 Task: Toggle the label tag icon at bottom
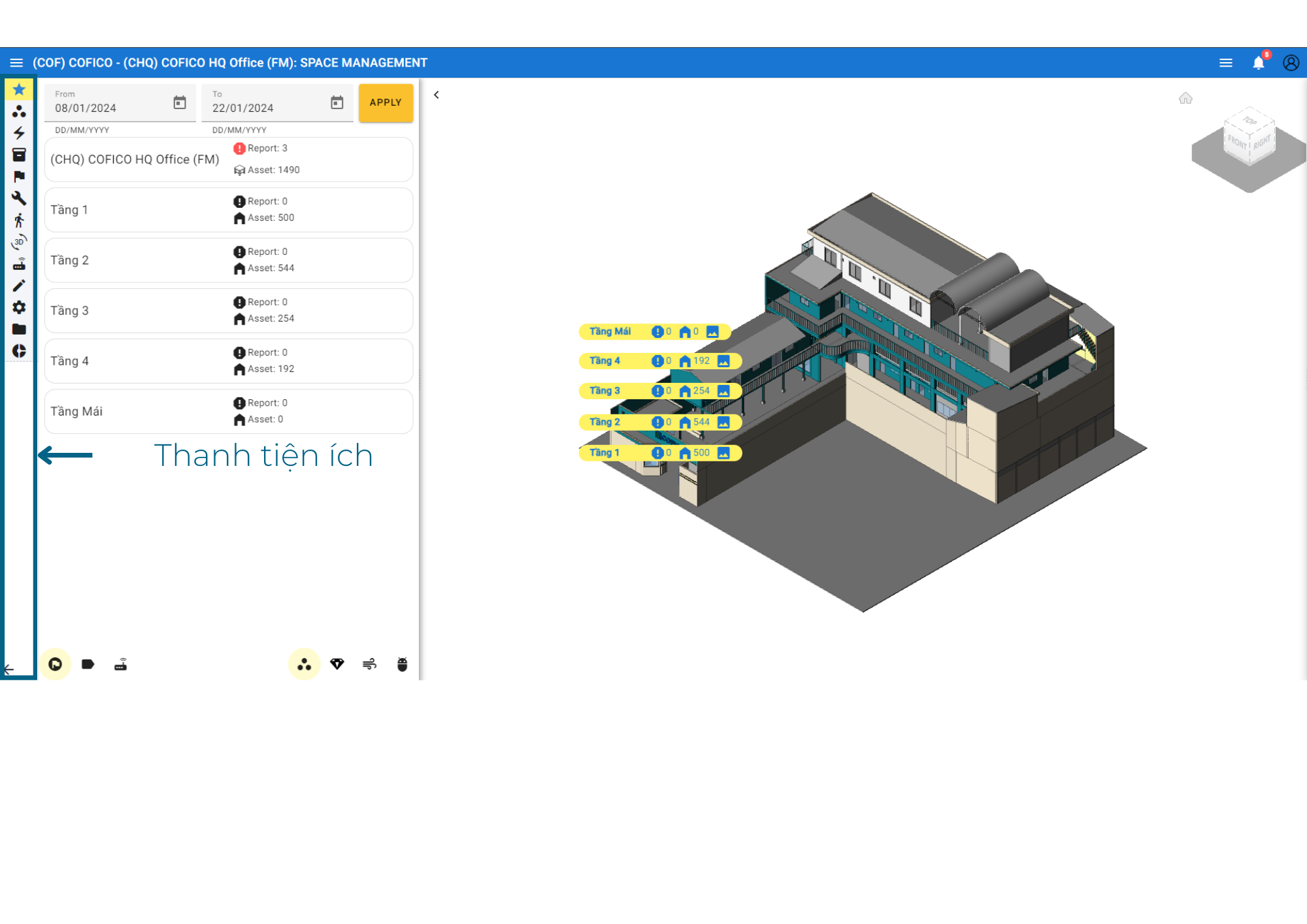[88, 665]
